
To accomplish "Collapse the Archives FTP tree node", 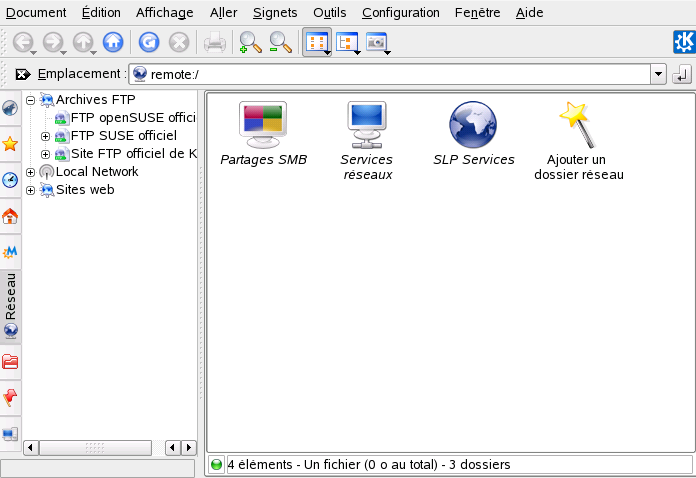I will tap(30, 100).
